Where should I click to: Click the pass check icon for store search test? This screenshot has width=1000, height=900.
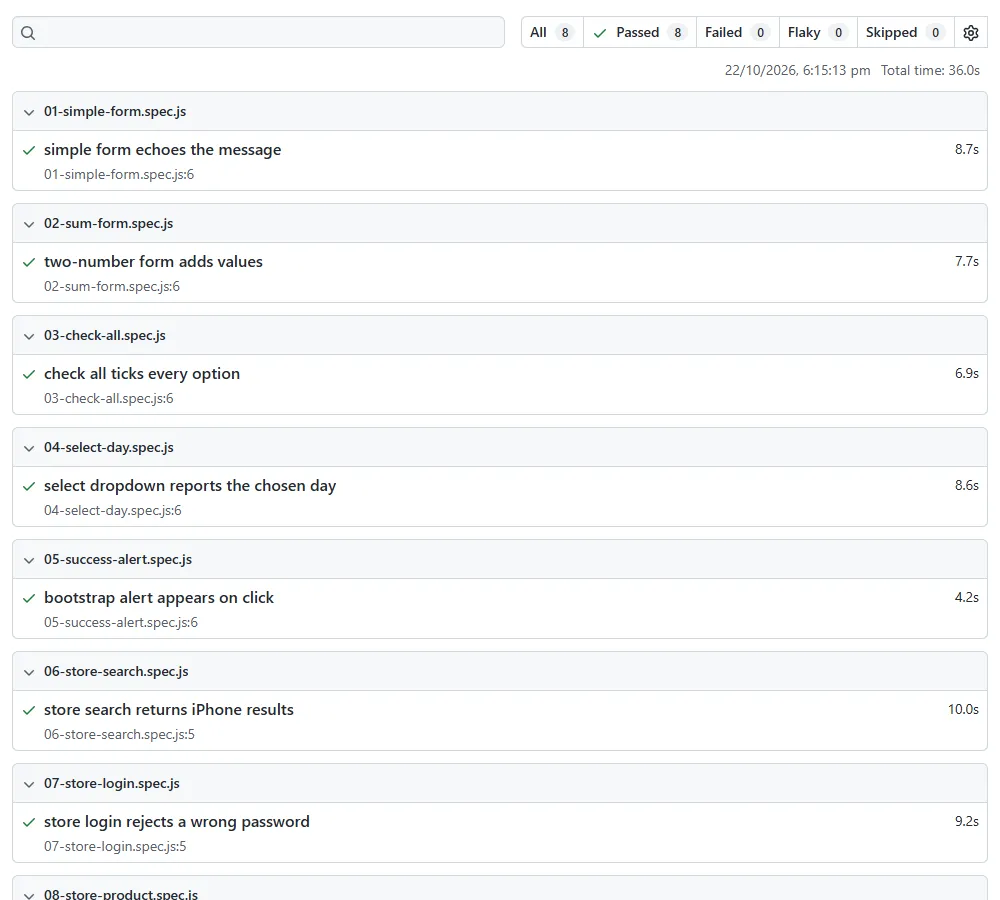point(29,711)
